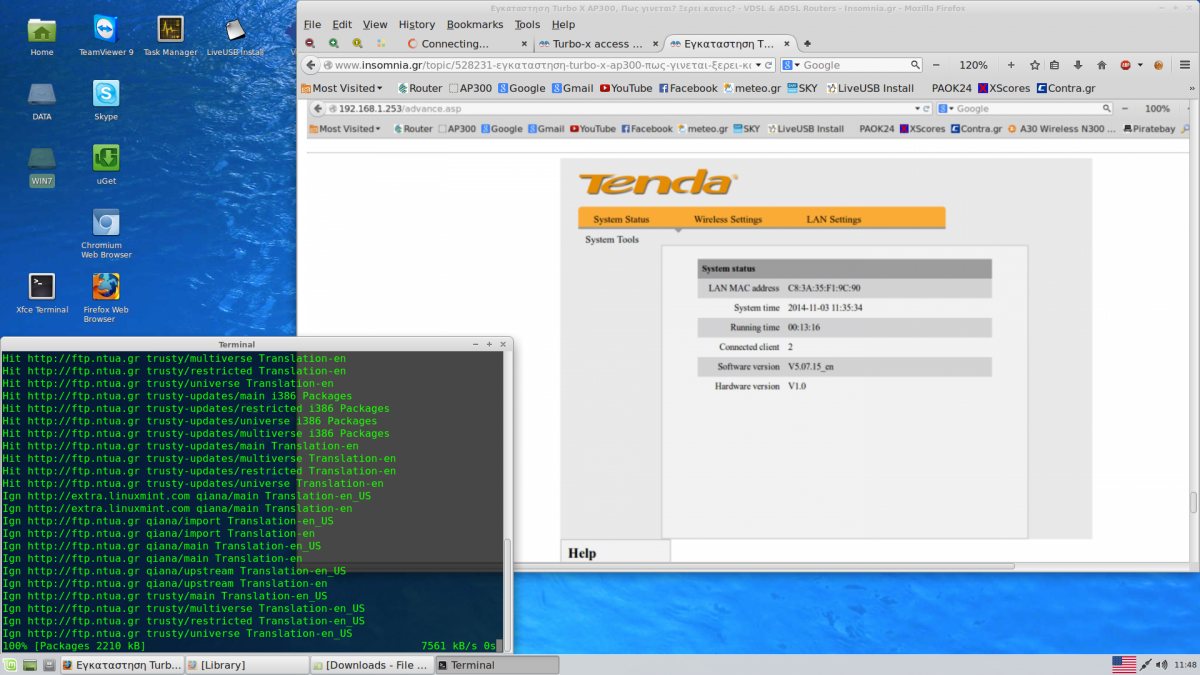Viewport: 1200px width, 675px height.
Task: Select the Terminal taskbar button
Action: pyautogui.click(x=496, y=665)
